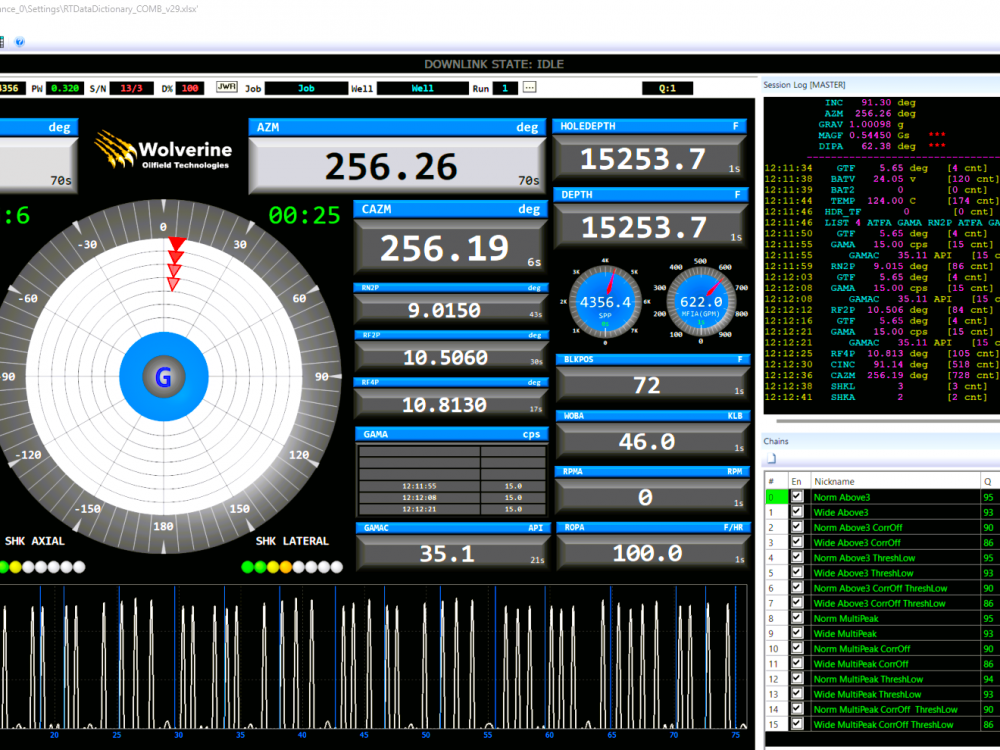
Task: Click the WOBA 46.0 value
Action: coord(652,441)
